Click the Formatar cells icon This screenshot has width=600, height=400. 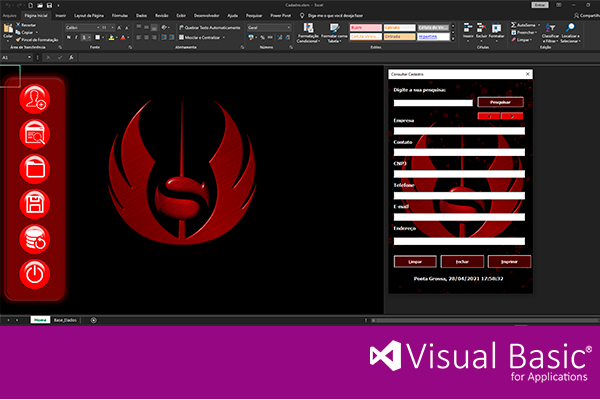coord(496,28)
